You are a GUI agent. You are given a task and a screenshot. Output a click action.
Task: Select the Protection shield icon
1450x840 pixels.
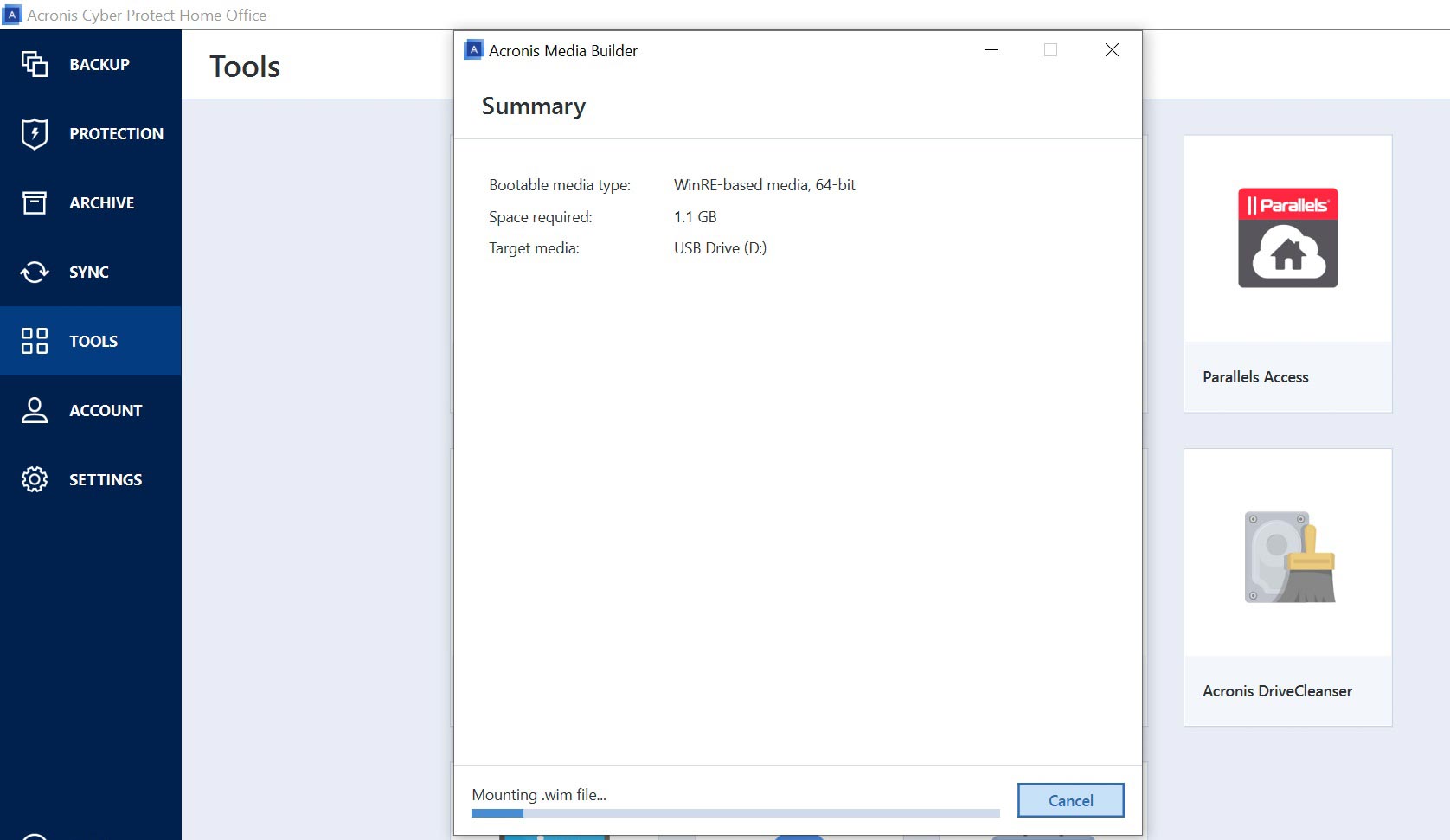click(x=35, y=133)
